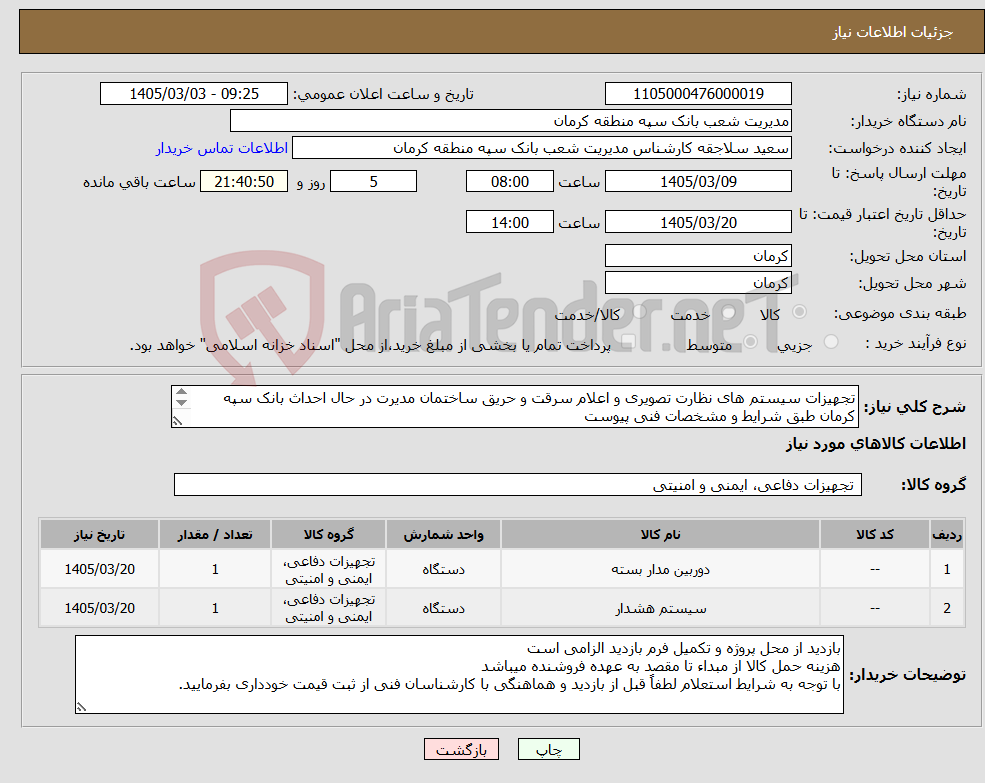Click the چاپ (print) button

(x=548, y=749)
